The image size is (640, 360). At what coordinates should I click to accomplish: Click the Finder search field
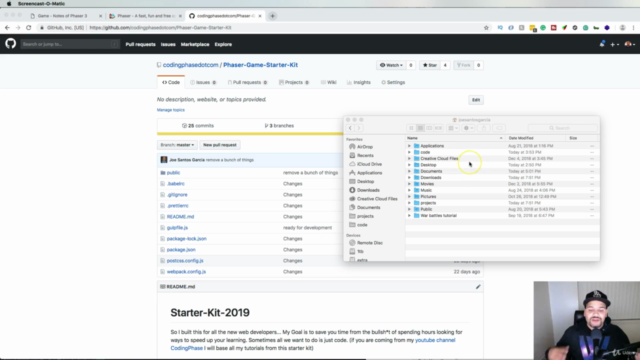562,128
